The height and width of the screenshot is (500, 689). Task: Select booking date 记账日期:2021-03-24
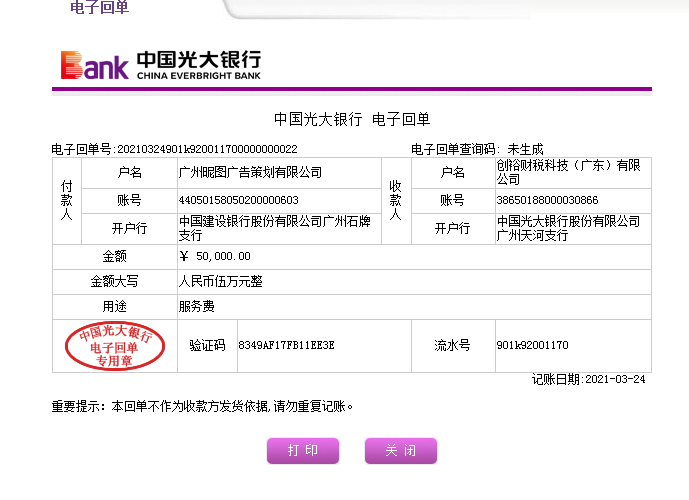pos(588,379)
